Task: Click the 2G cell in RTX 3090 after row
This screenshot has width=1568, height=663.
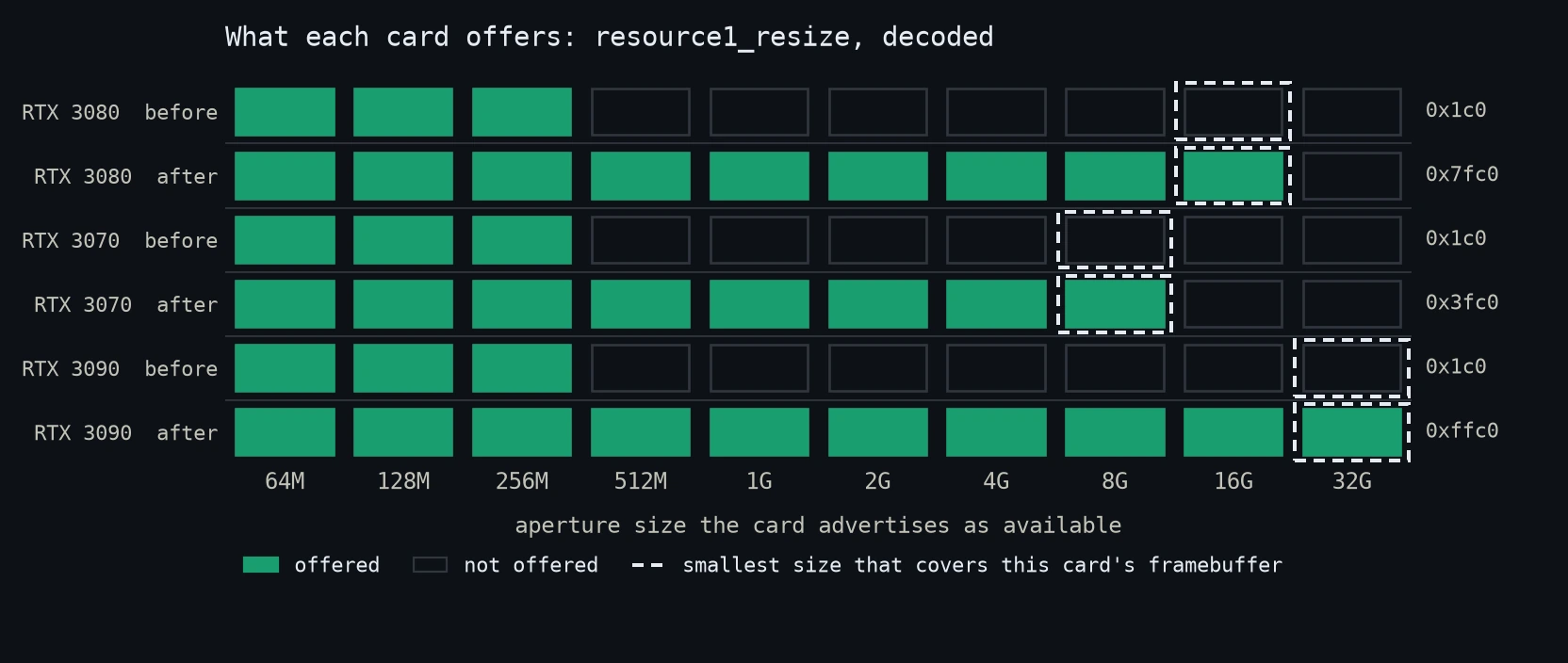Action: coord(877,432)
